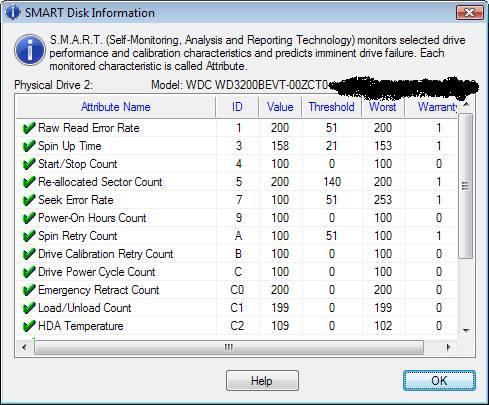Click green check icon for HDA Temperature
Viewport: 489px width, 405px height.
29,326
